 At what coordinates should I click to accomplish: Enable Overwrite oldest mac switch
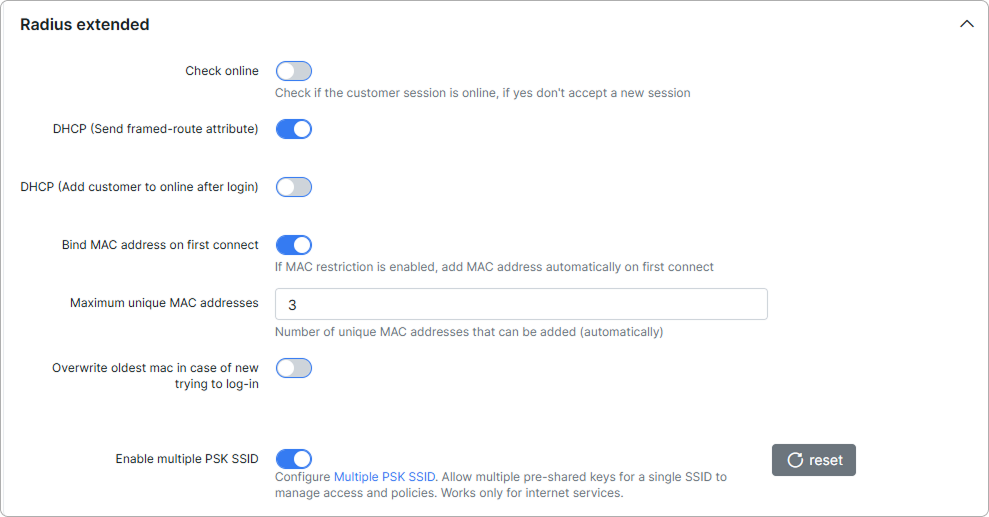coord(294,368)
